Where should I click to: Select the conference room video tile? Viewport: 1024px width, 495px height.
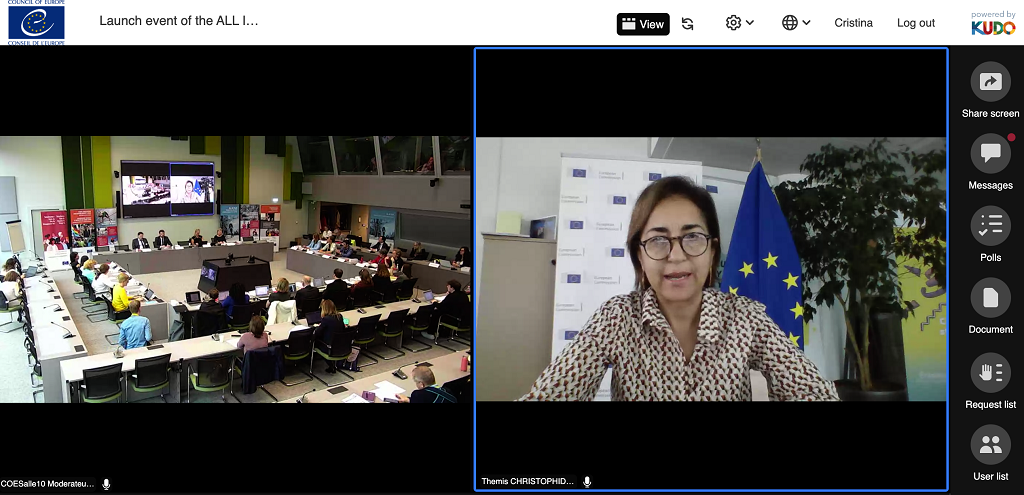pyautogui.click(x=235, y=269)
